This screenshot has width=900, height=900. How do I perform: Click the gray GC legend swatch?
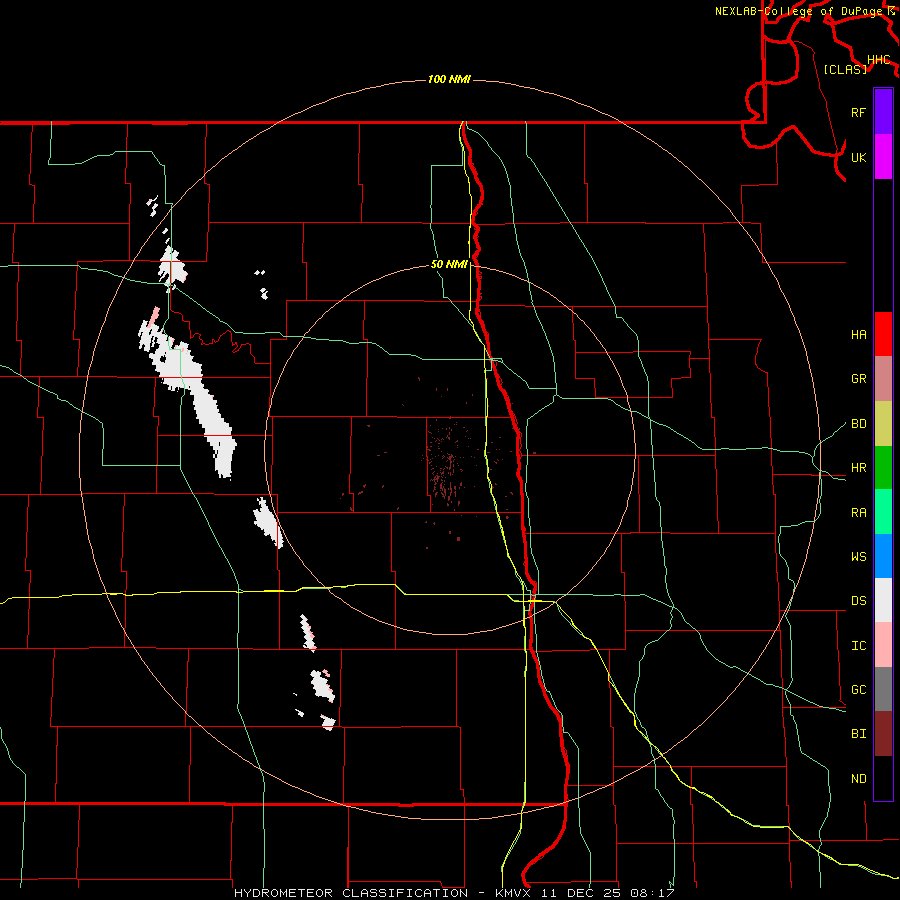[x=883, y=689]
